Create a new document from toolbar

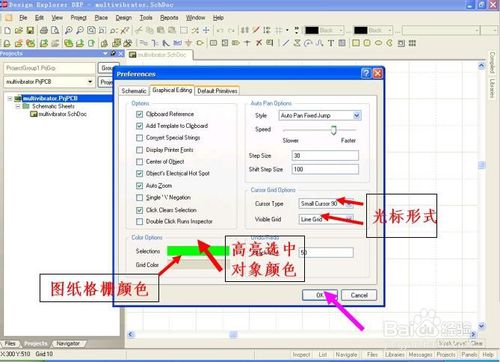click(7, 31)
